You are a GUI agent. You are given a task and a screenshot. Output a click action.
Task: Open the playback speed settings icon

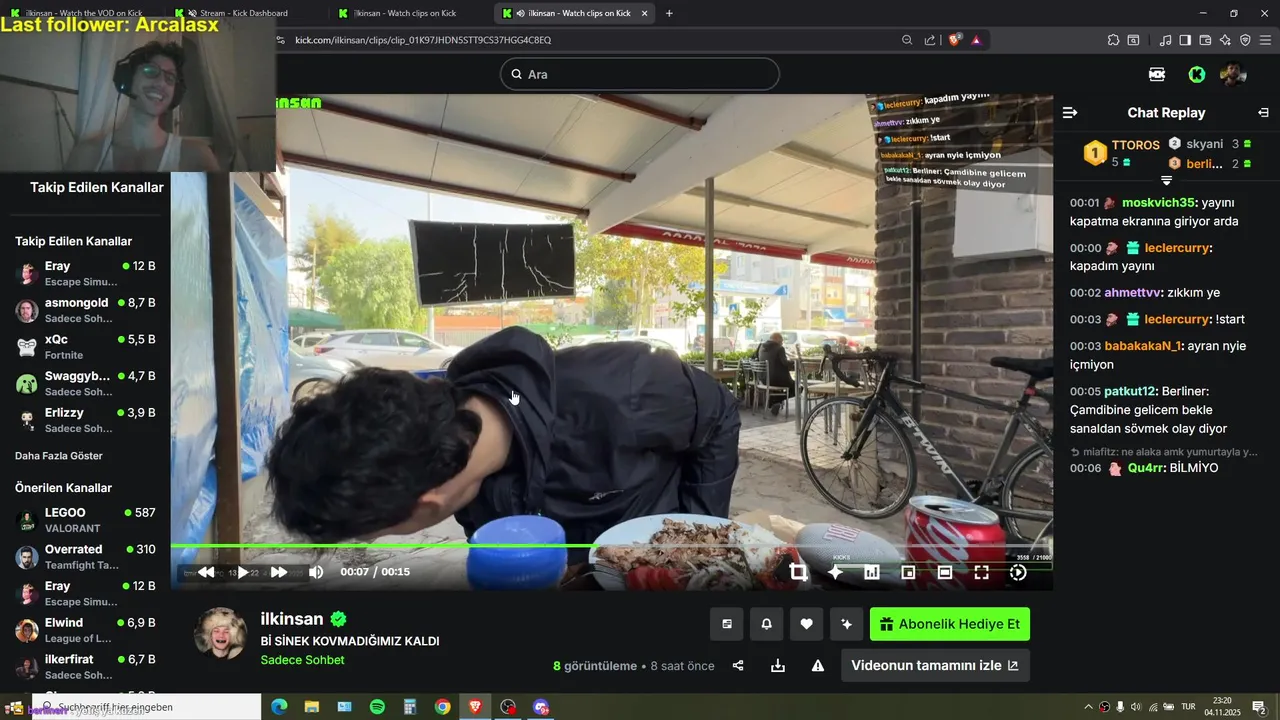click(1018, 572)
